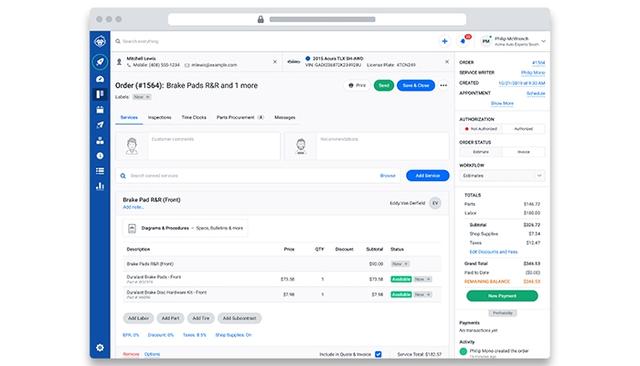Image resolution: width=640 pixels, height=366 pixels.
Task: Open the notifications bell with red badge
Action: click(x=463, y=41)
